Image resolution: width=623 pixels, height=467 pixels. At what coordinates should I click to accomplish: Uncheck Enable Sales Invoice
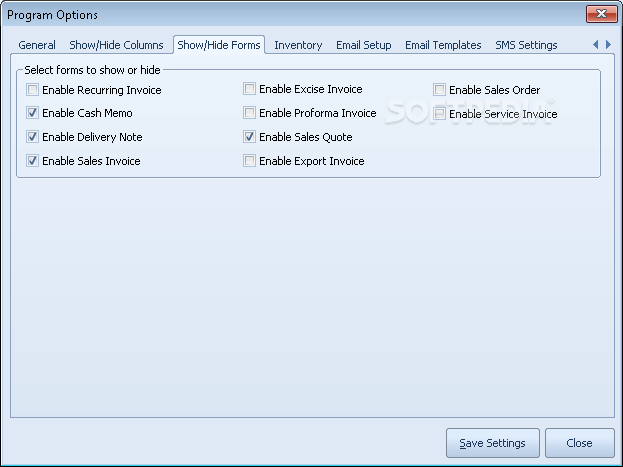tap(33, 161)
